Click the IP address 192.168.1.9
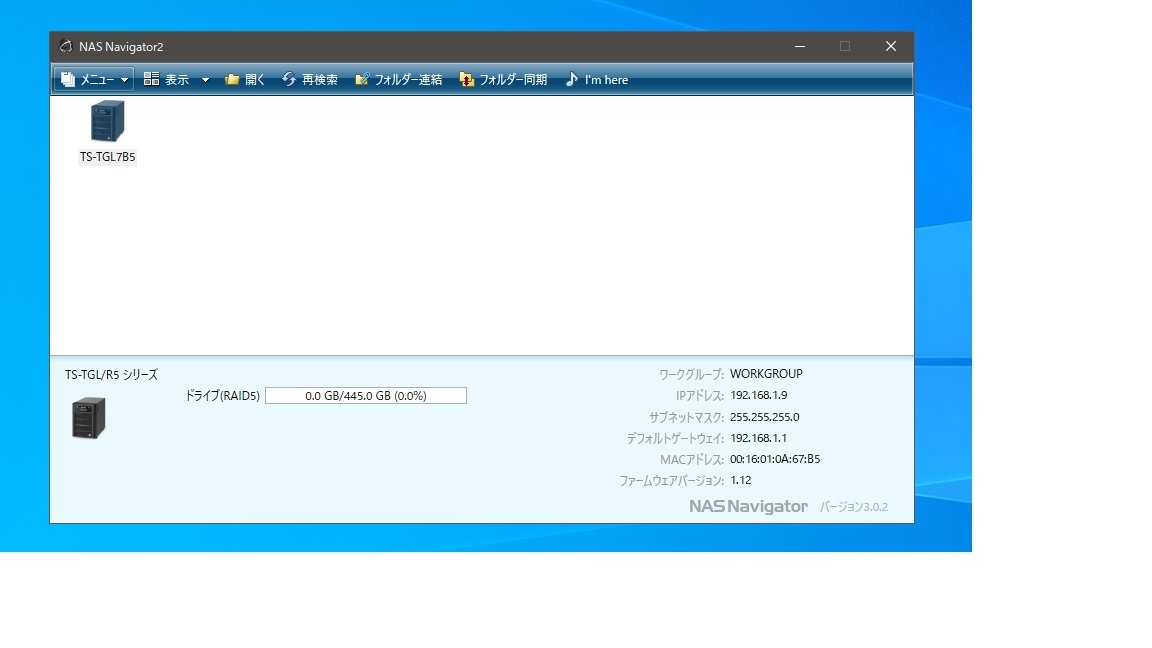 pos(758,395)
